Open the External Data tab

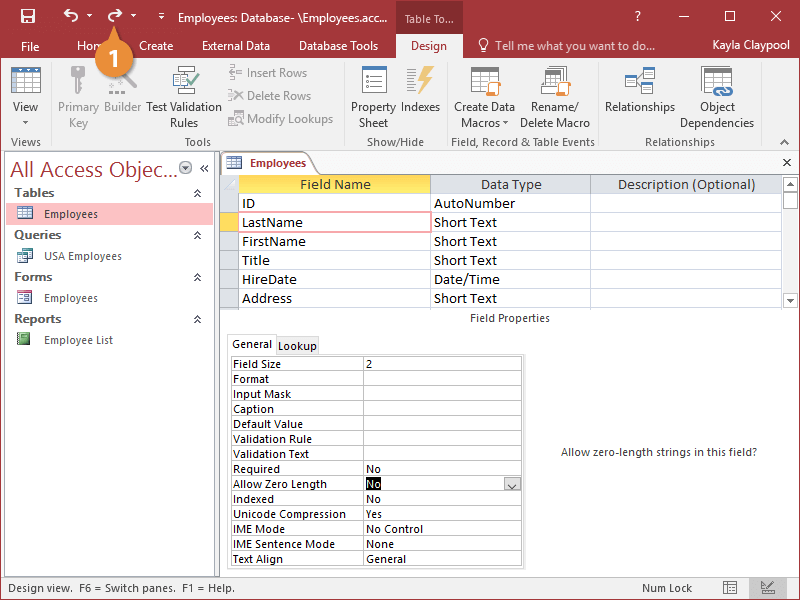point(236,46)
